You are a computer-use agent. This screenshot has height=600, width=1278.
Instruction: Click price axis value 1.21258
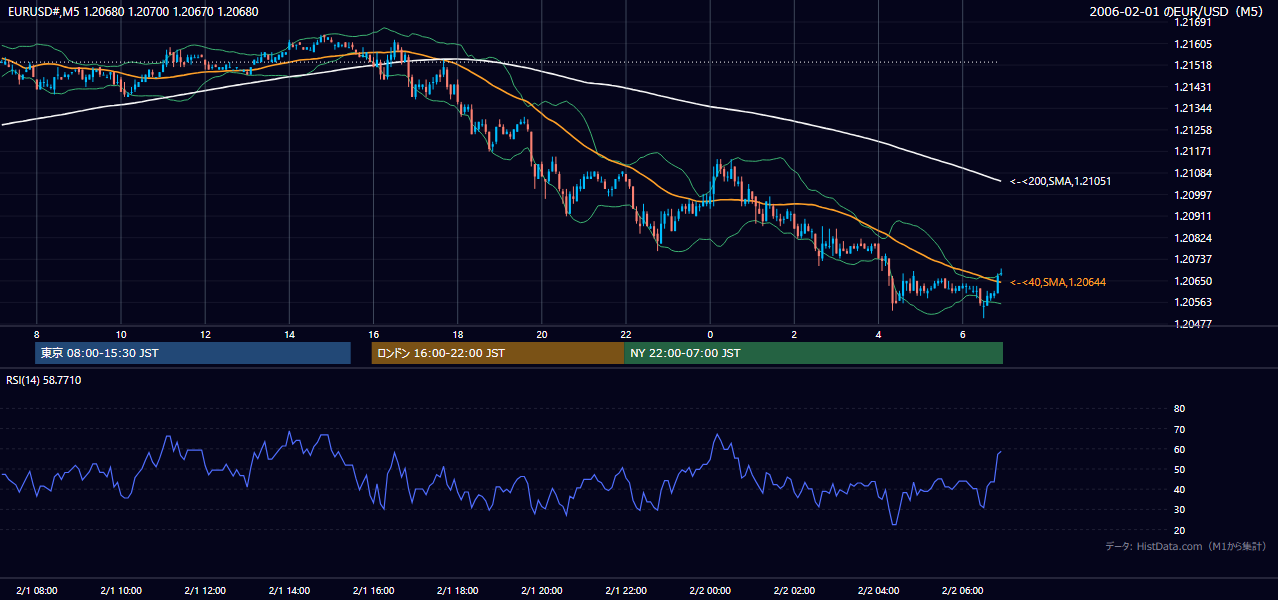(1192, 130)
